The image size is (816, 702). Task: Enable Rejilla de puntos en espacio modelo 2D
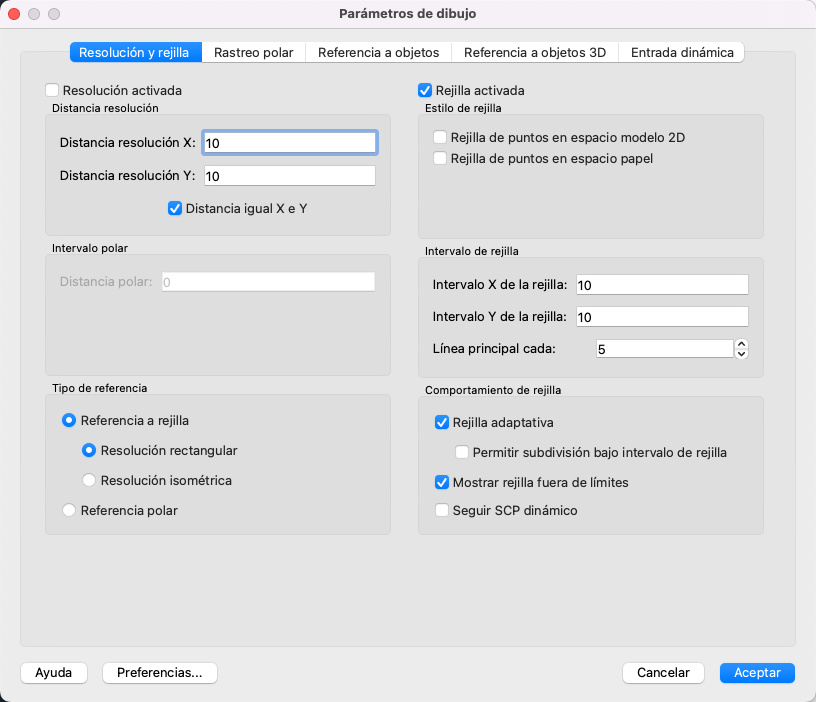click(x=440, y=137)
